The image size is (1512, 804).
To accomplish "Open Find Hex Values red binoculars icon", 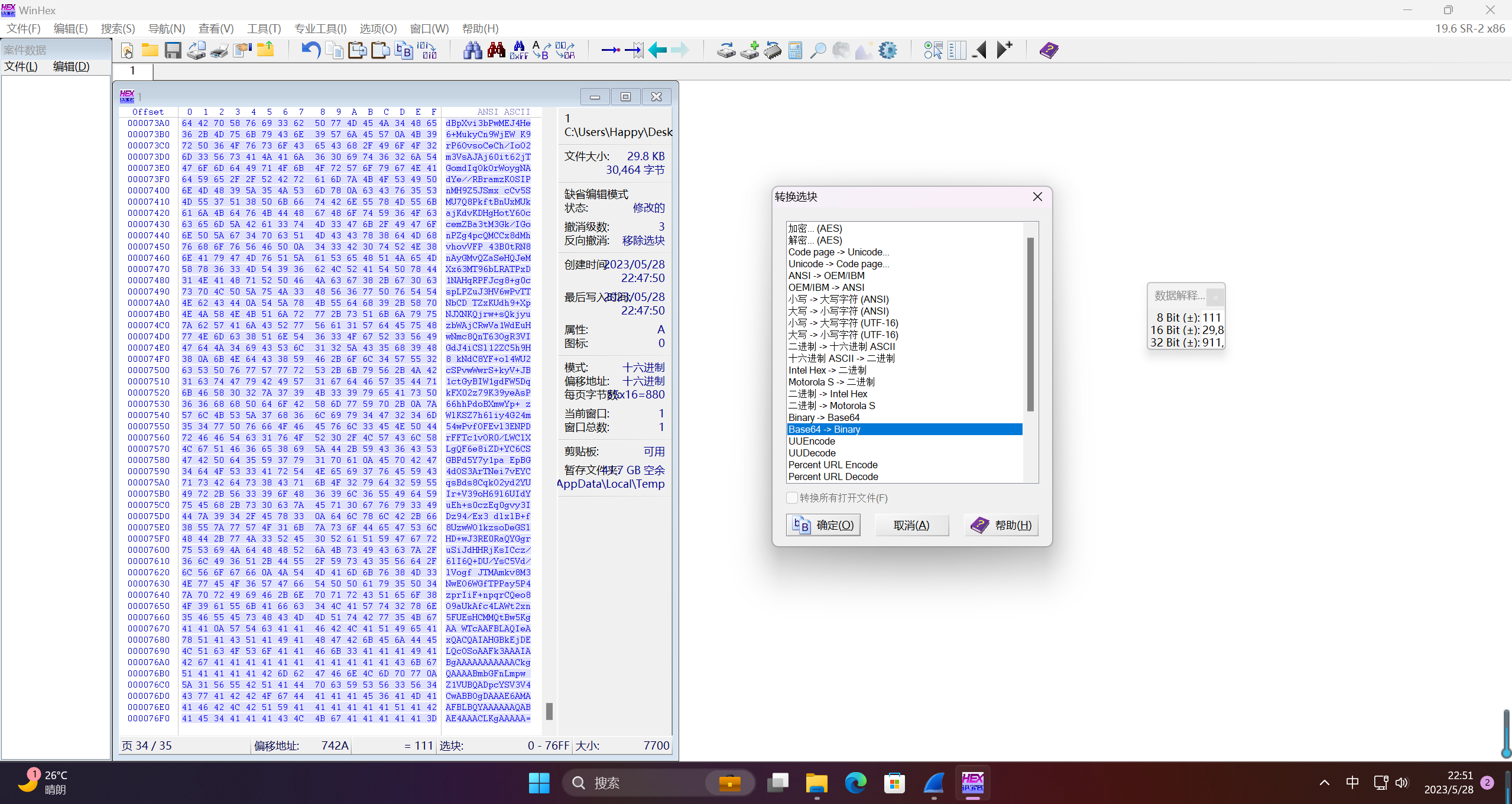I will point(496,51).
